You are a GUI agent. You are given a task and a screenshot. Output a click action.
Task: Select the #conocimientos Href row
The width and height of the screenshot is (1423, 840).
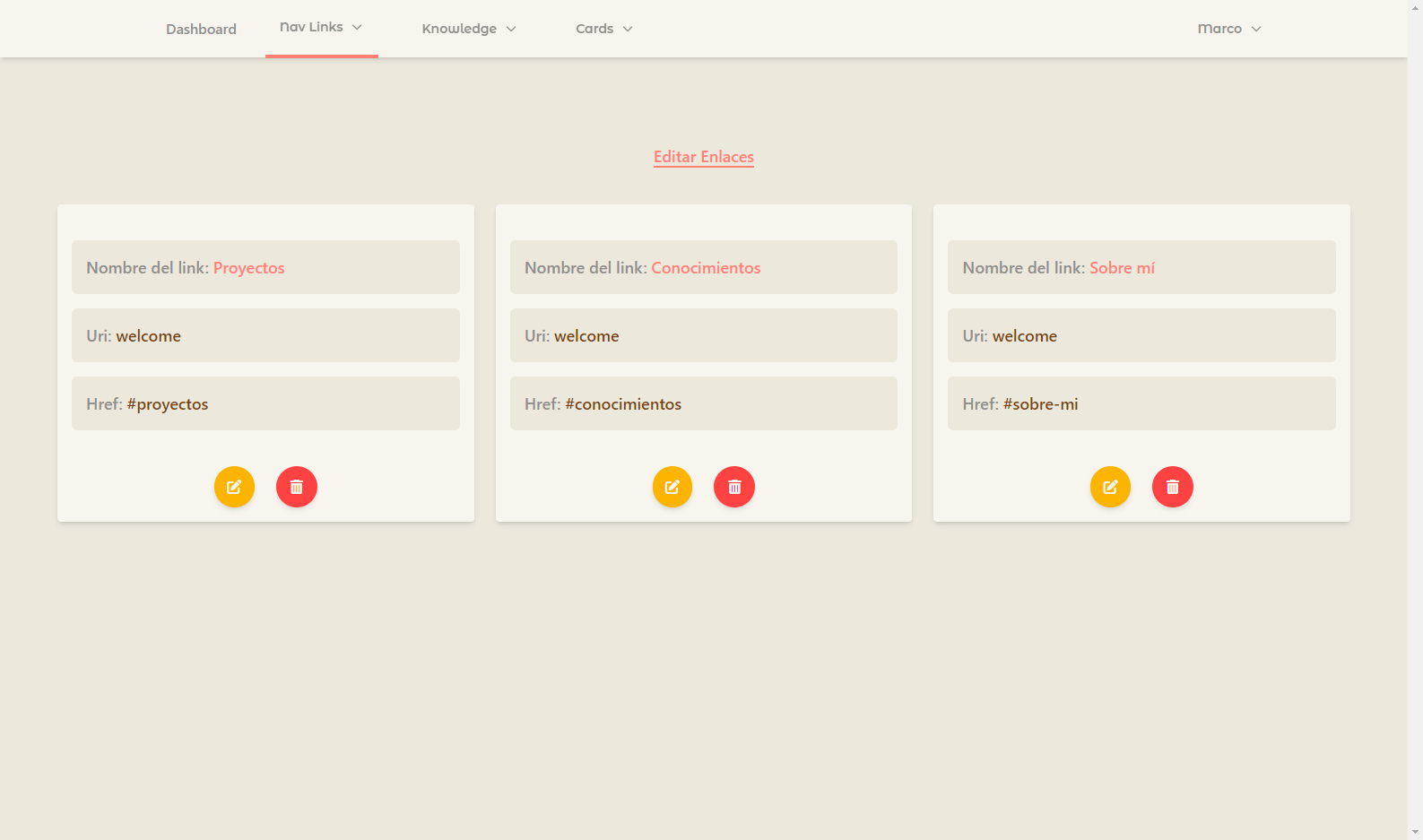703,404
